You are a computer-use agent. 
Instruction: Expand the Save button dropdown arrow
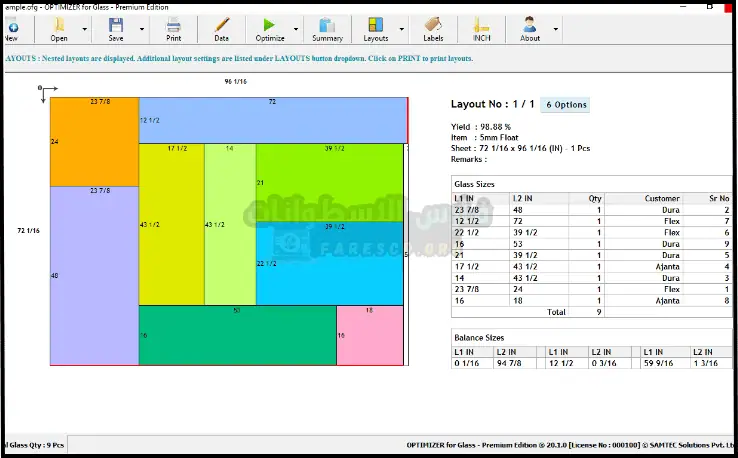click(x=142, y=30)
